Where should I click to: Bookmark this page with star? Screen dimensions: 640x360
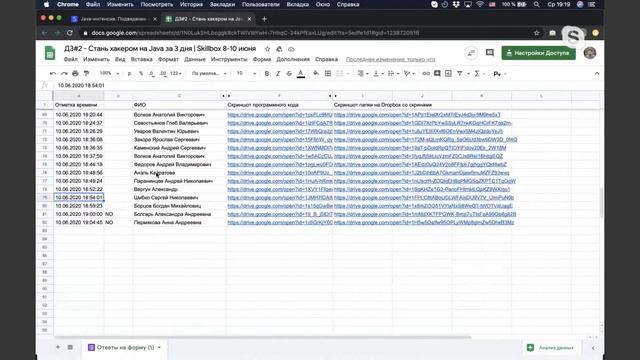(536, 33)
